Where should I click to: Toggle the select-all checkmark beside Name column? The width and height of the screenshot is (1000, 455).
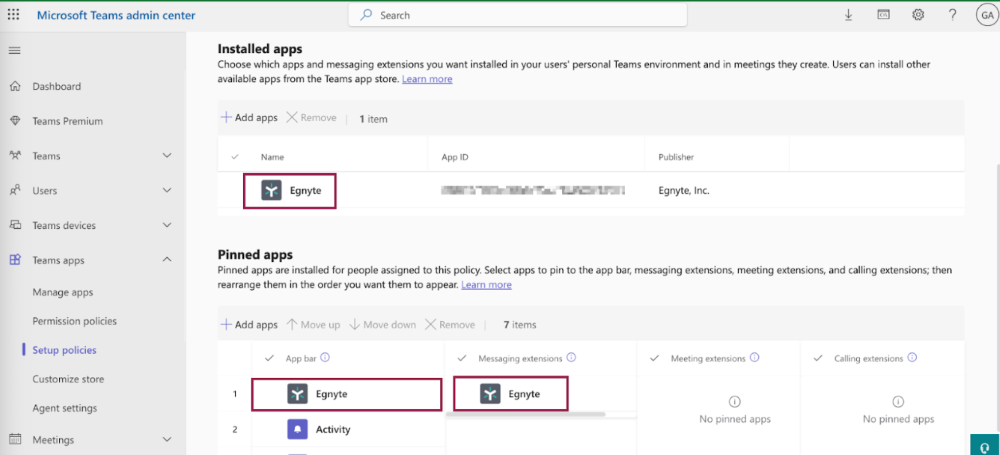coord(235,157)
